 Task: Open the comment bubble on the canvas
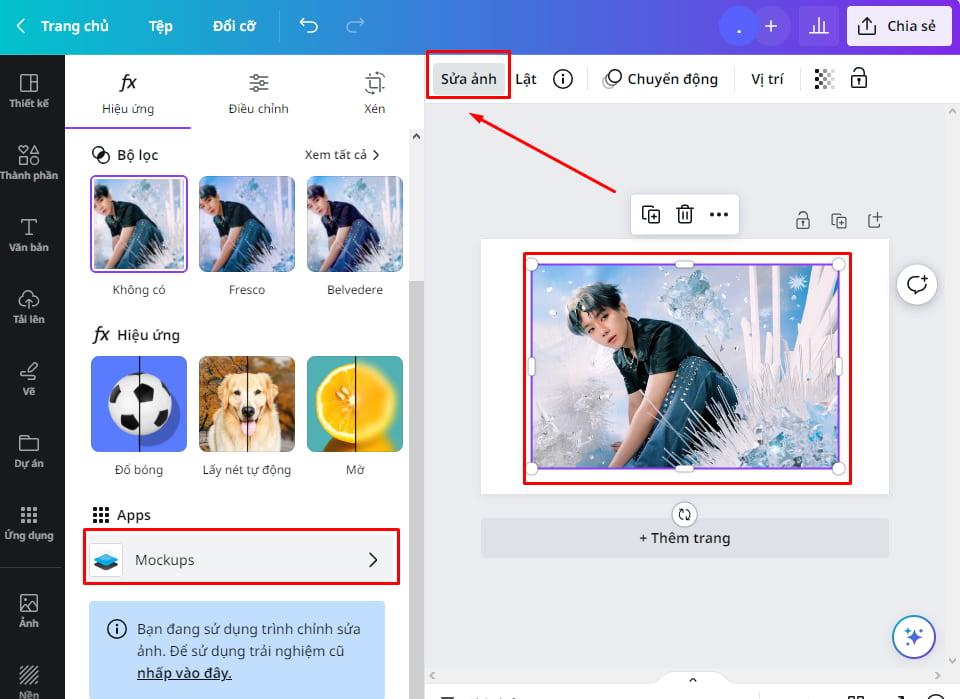pyautogui.click(x=916, y=284)
